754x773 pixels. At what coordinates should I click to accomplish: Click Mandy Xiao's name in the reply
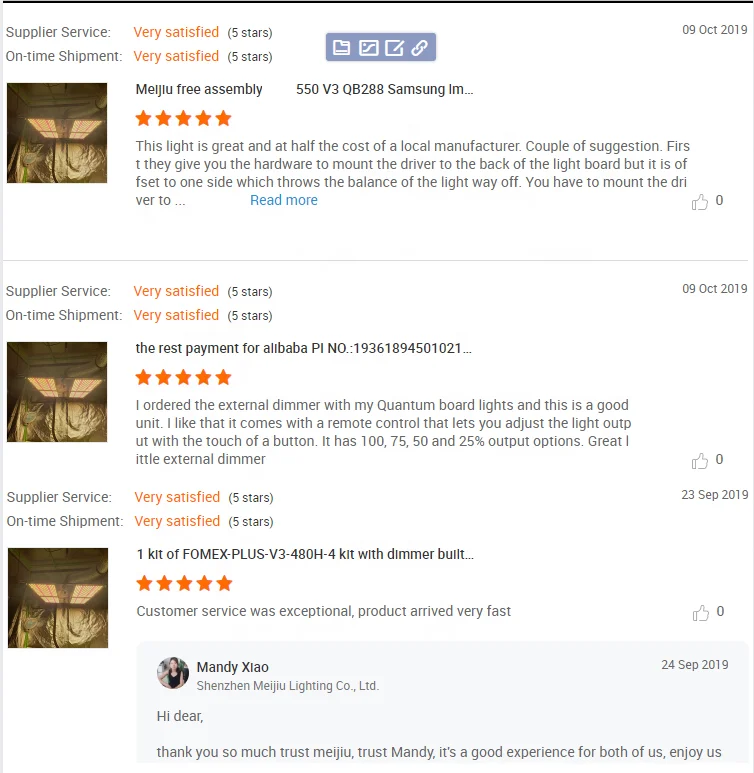click(x=233, y=667)
